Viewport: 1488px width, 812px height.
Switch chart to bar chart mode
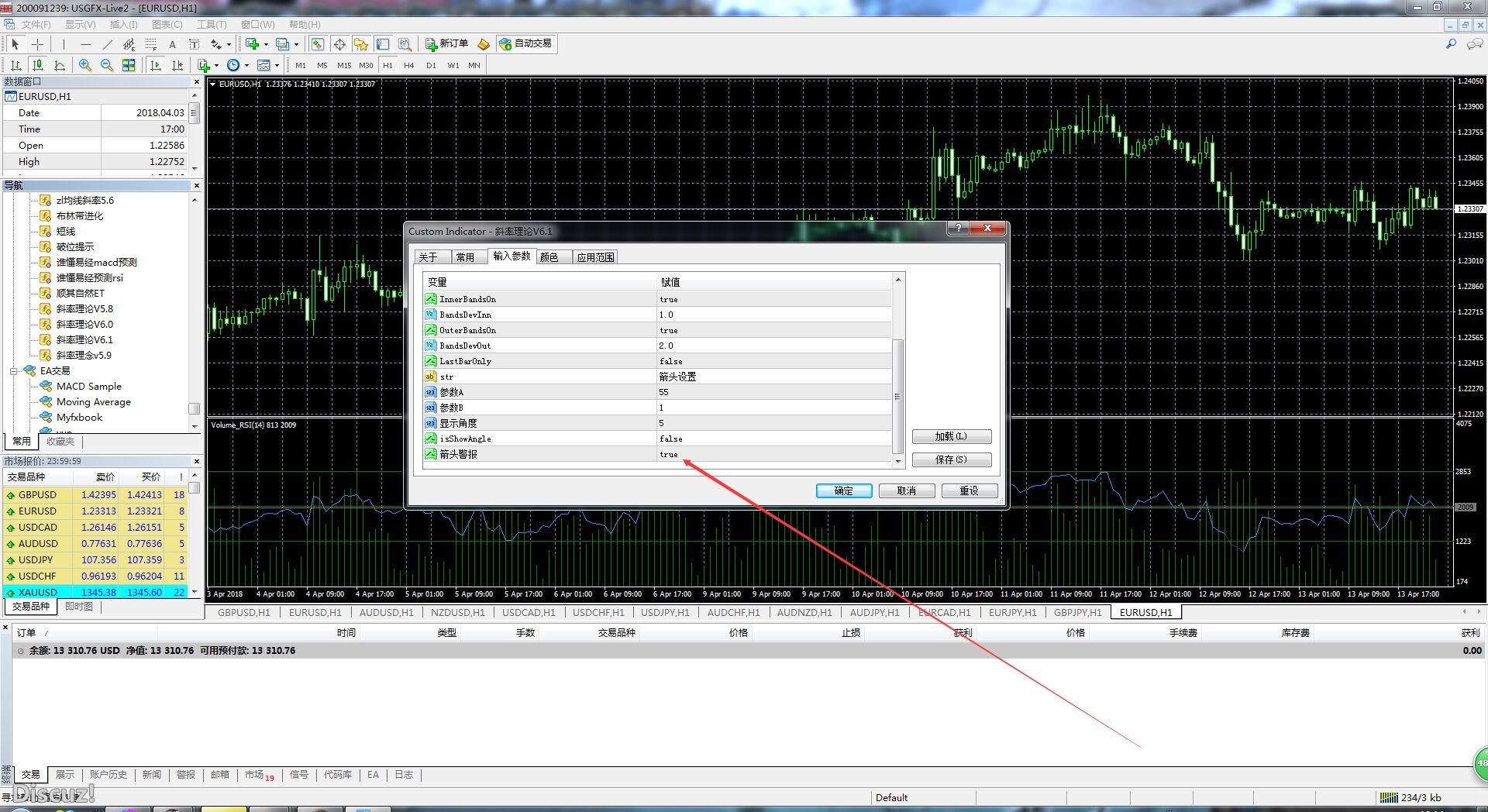[15, 65]
